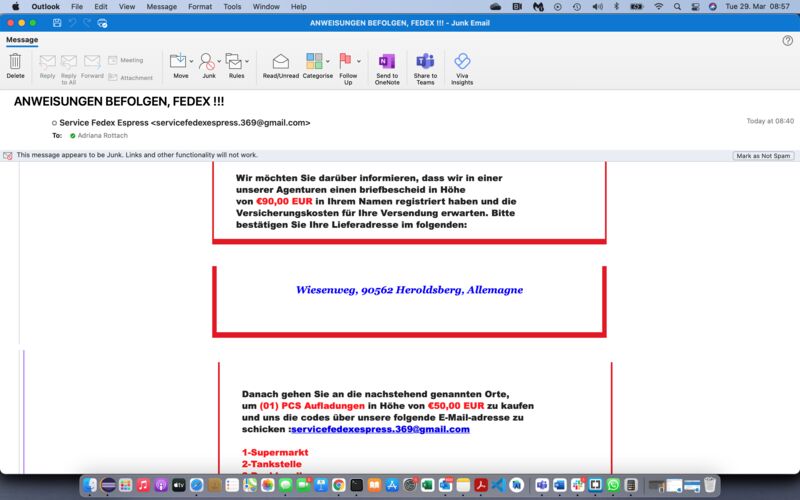Click the 1-Supermarkt list entry
Screen dimensions: 800x500
point(275,453)
